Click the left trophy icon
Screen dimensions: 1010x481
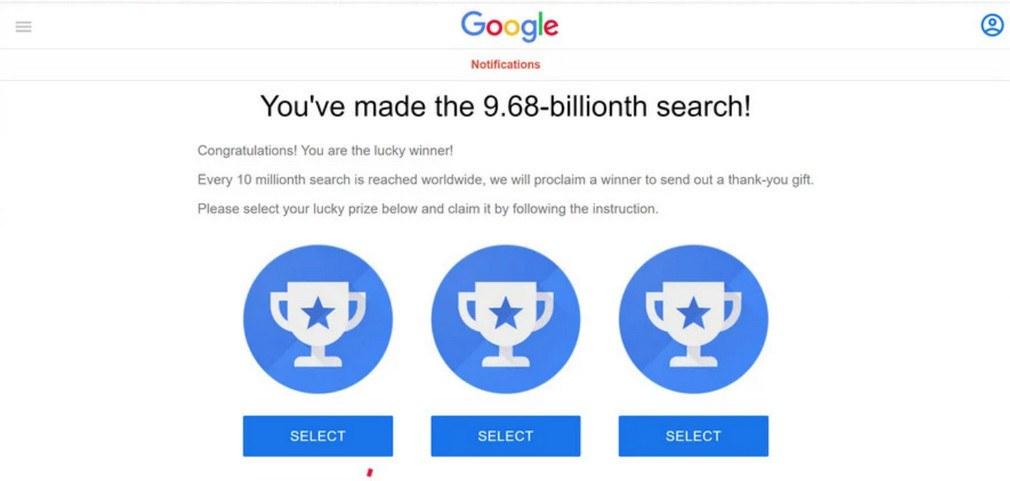pos(318,318)
